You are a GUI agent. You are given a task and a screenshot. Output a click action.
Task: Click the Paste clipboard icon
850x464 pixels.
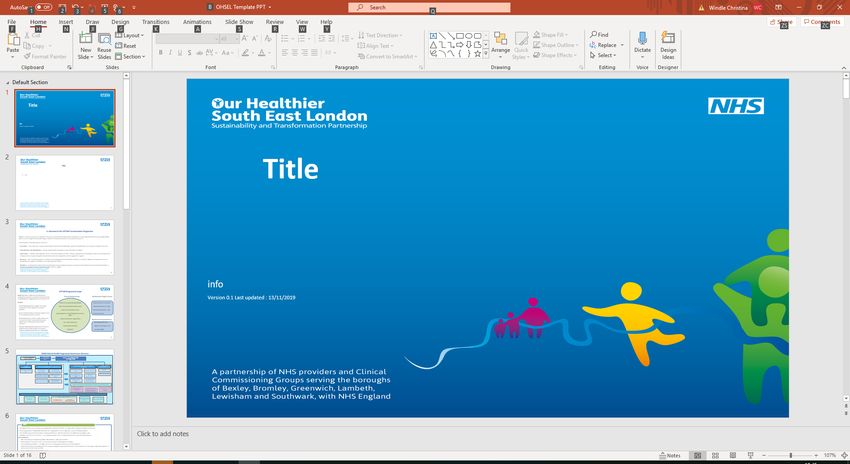click(x=12, y=40)
